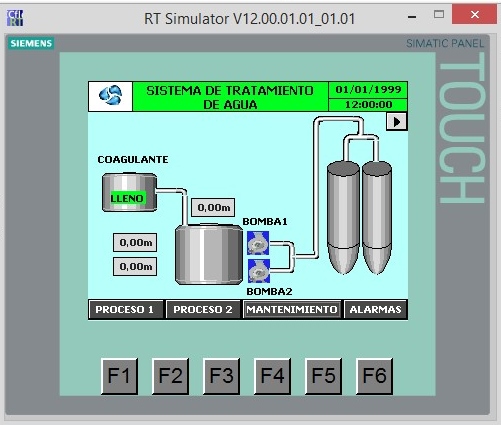Click the 0,00m field above the tank
Screen dimensions: 501x425
coord(213,208)
